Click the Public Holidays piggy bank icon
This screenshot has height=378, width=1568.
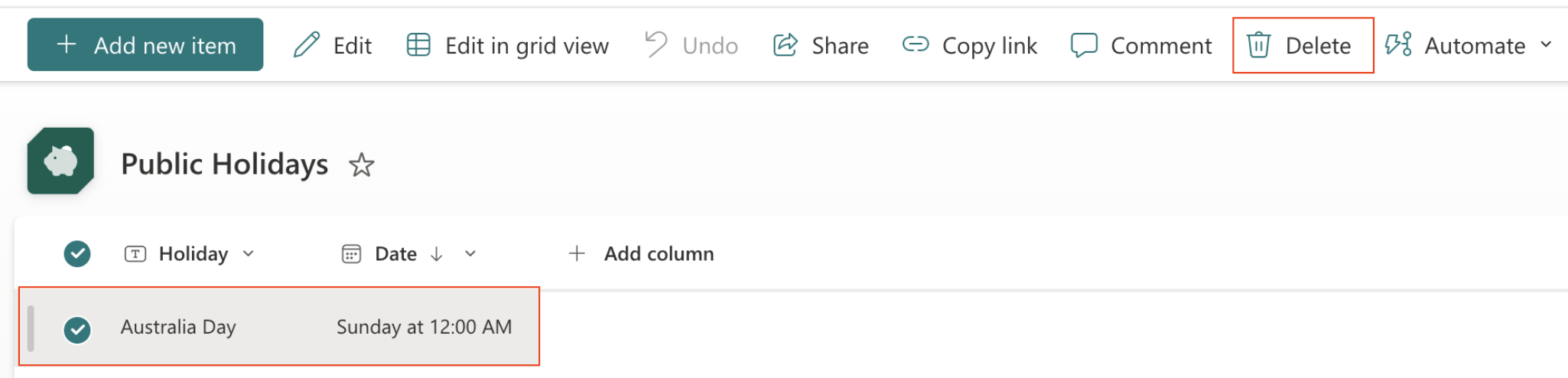(60, 161)
